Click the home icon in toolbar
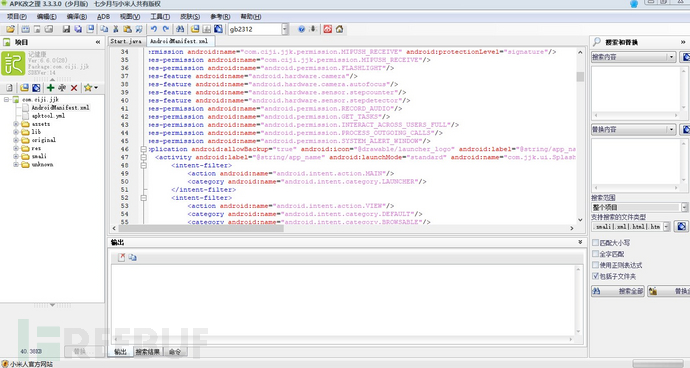Viewport: 690px width, 368px height. [x=339, y=29]
